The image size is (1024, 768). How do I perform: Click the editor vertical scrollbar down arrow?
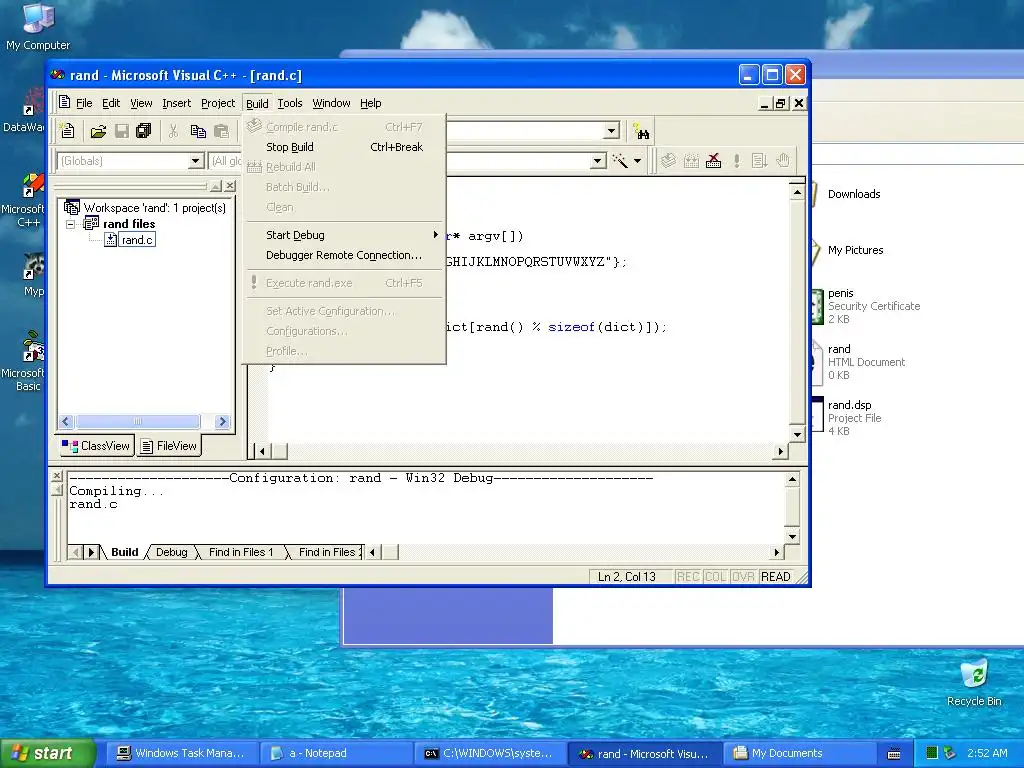(797, 434)
